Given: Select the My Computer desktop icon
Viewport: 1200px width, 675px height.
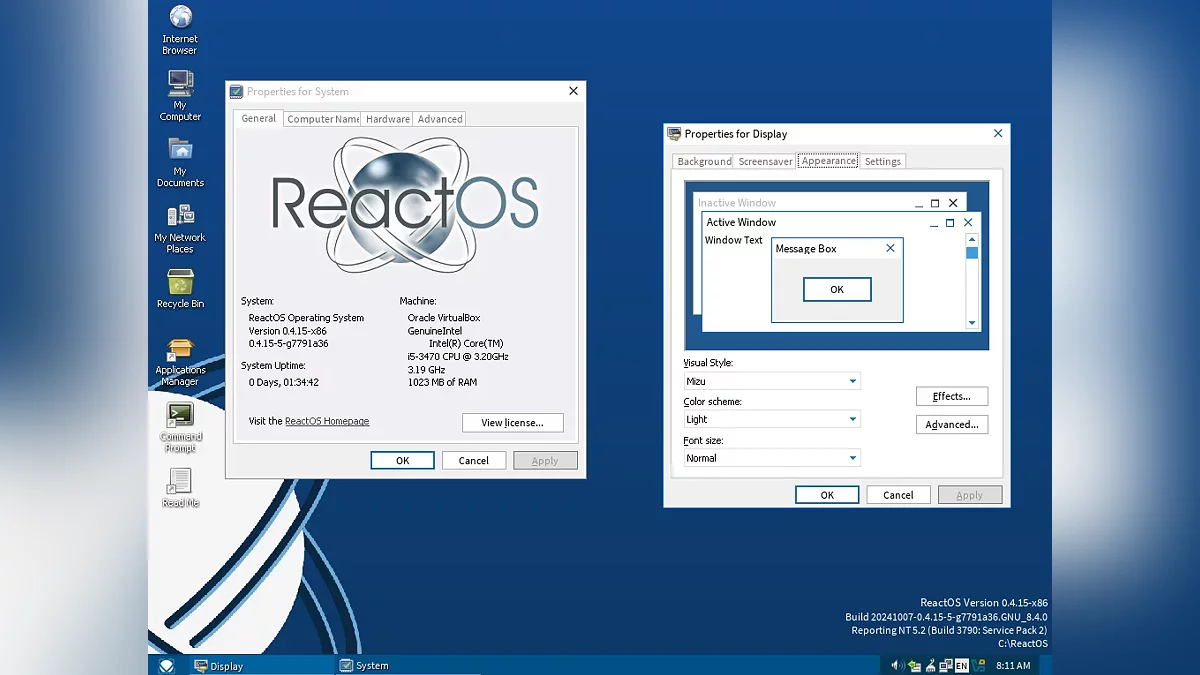Looking at the screenshot, I should [x=180, y=84].
